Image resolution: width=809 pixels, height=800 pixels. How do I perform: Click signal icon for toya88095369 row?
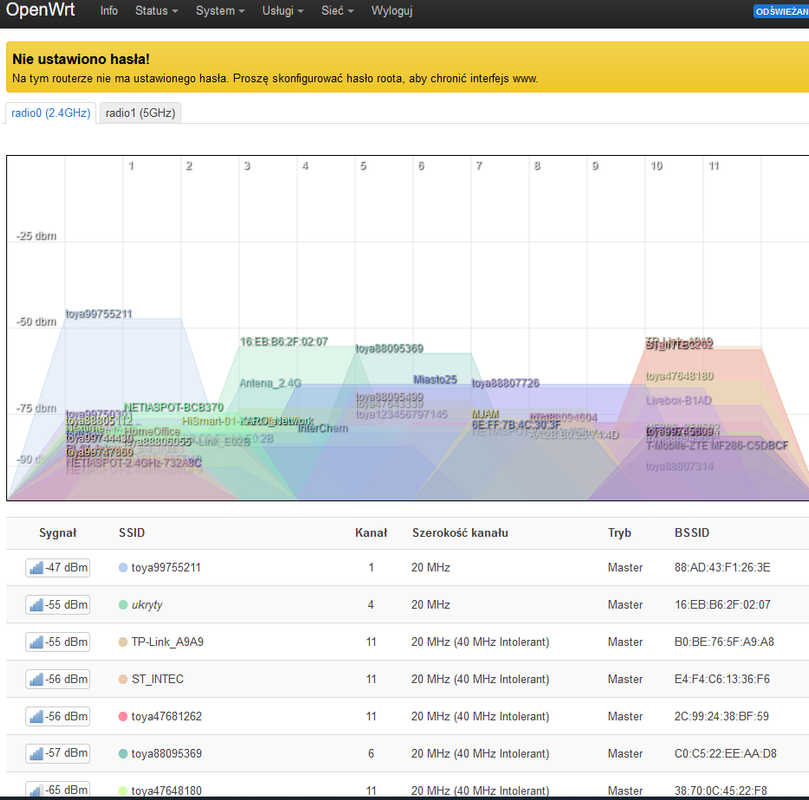point(37,754)
